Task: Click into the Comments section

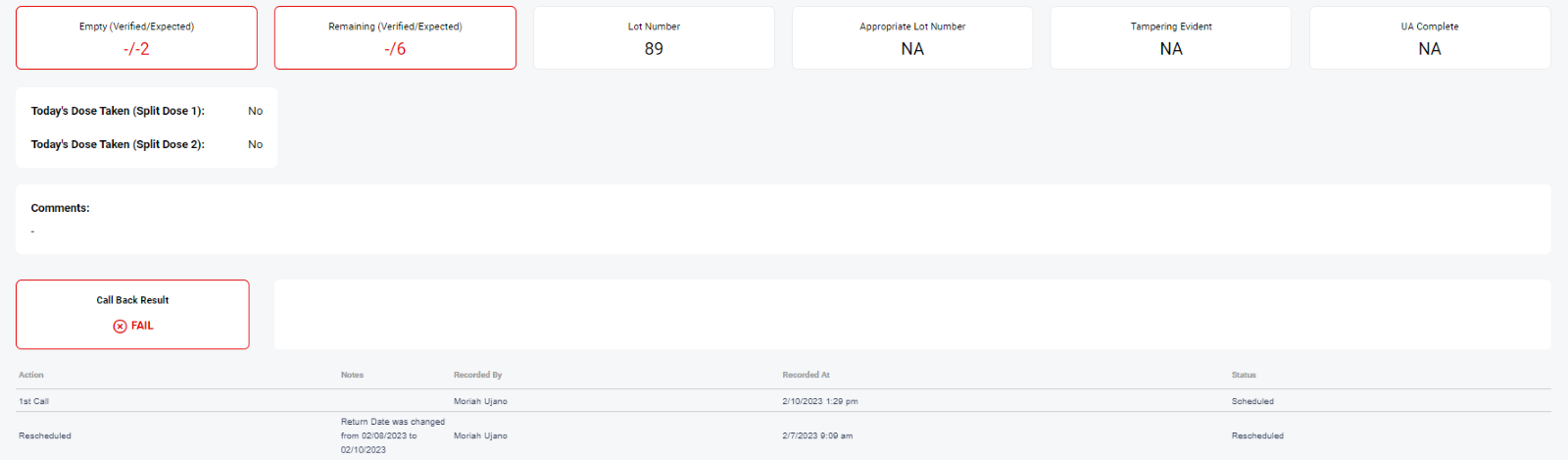Action: (x=782, y=220)
